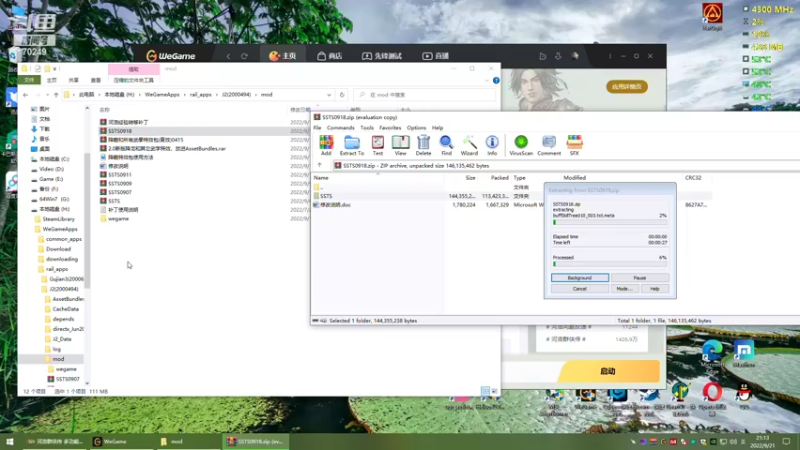Cancel the extraction dialog

[580, 289]
